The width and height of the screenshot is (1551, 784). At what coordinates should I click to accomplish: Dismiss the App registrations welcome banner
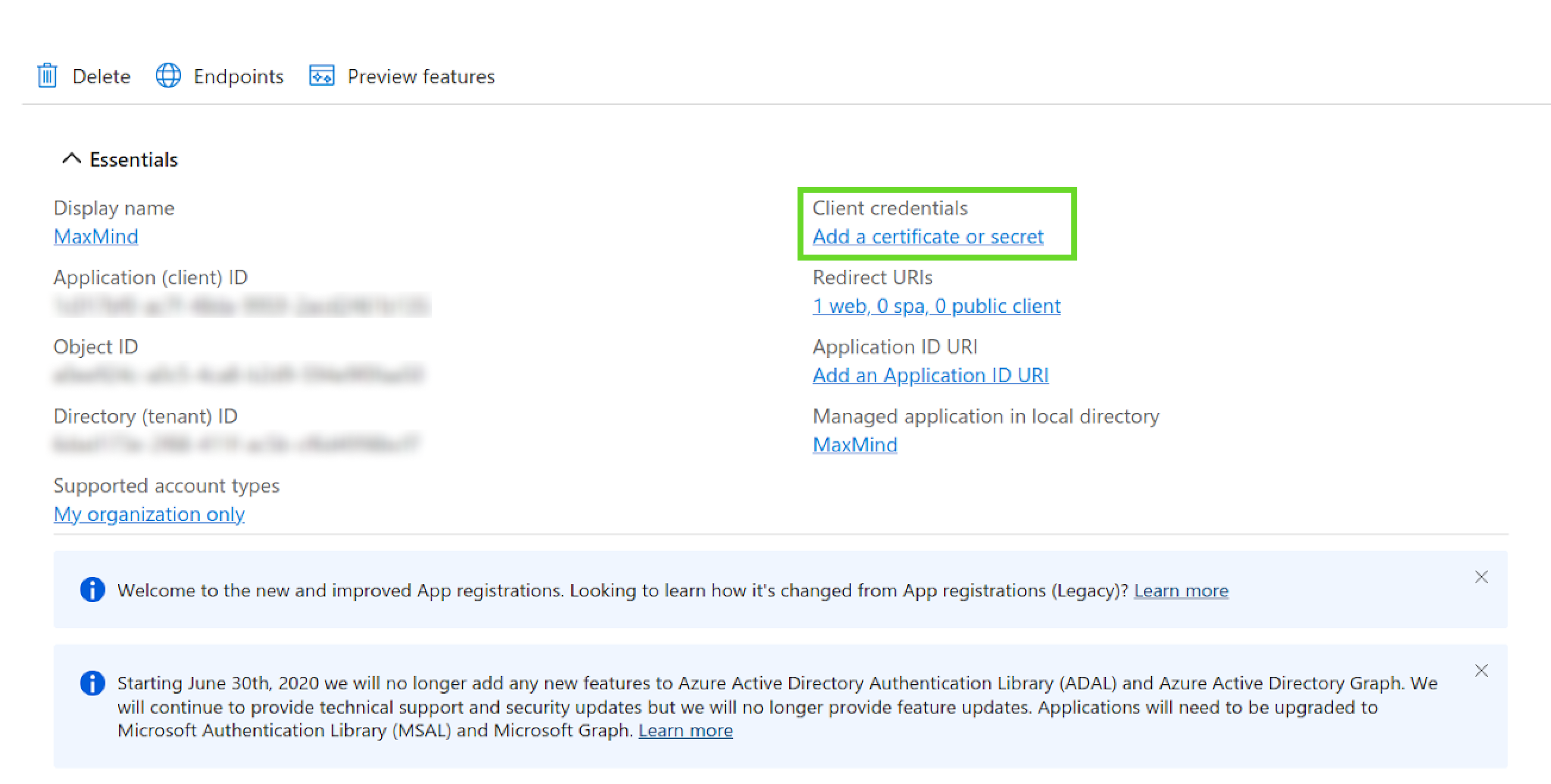coord(1481,577)
